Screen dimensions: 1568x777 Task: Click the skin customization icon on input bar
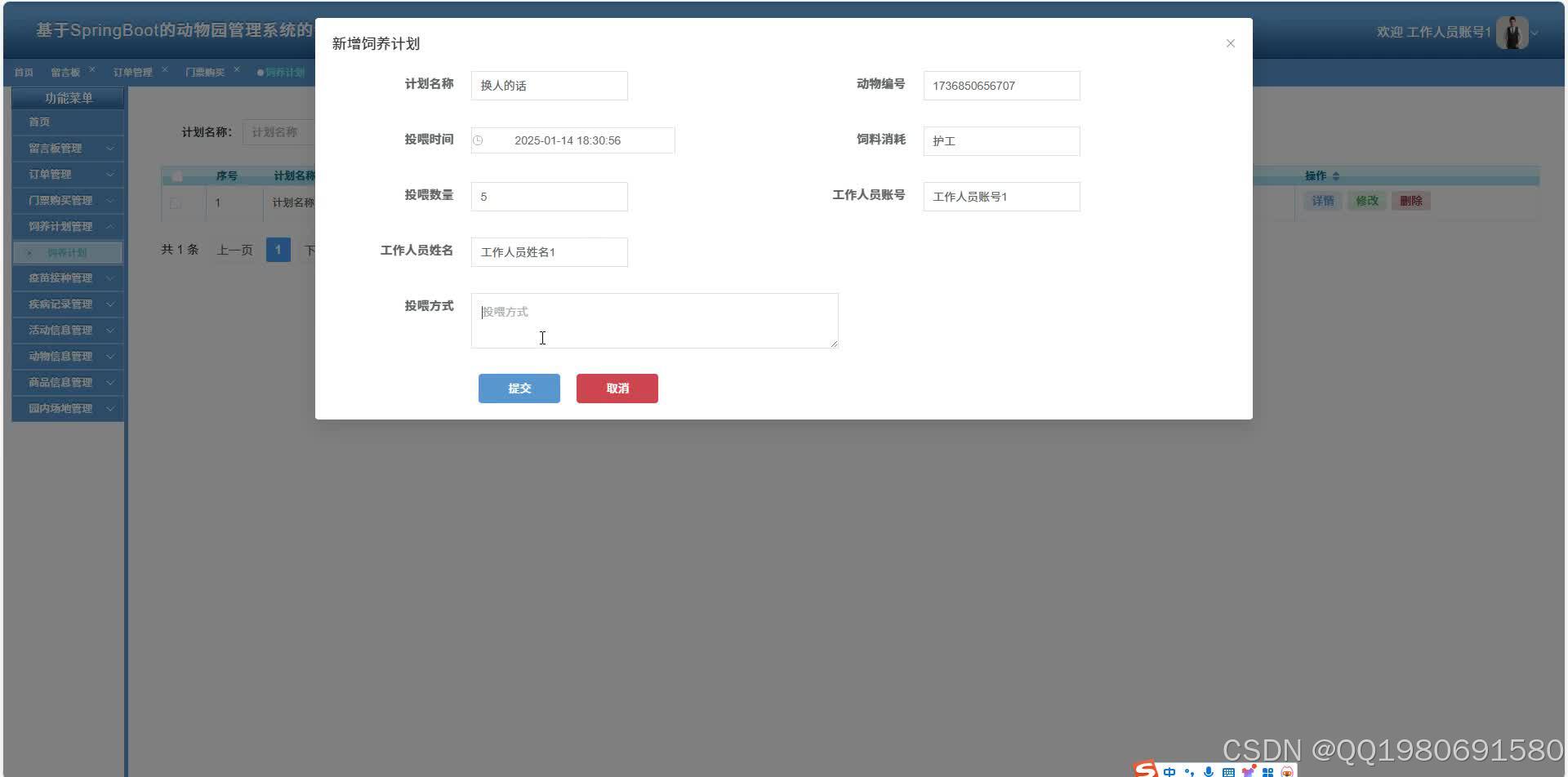coord(1248,772)
